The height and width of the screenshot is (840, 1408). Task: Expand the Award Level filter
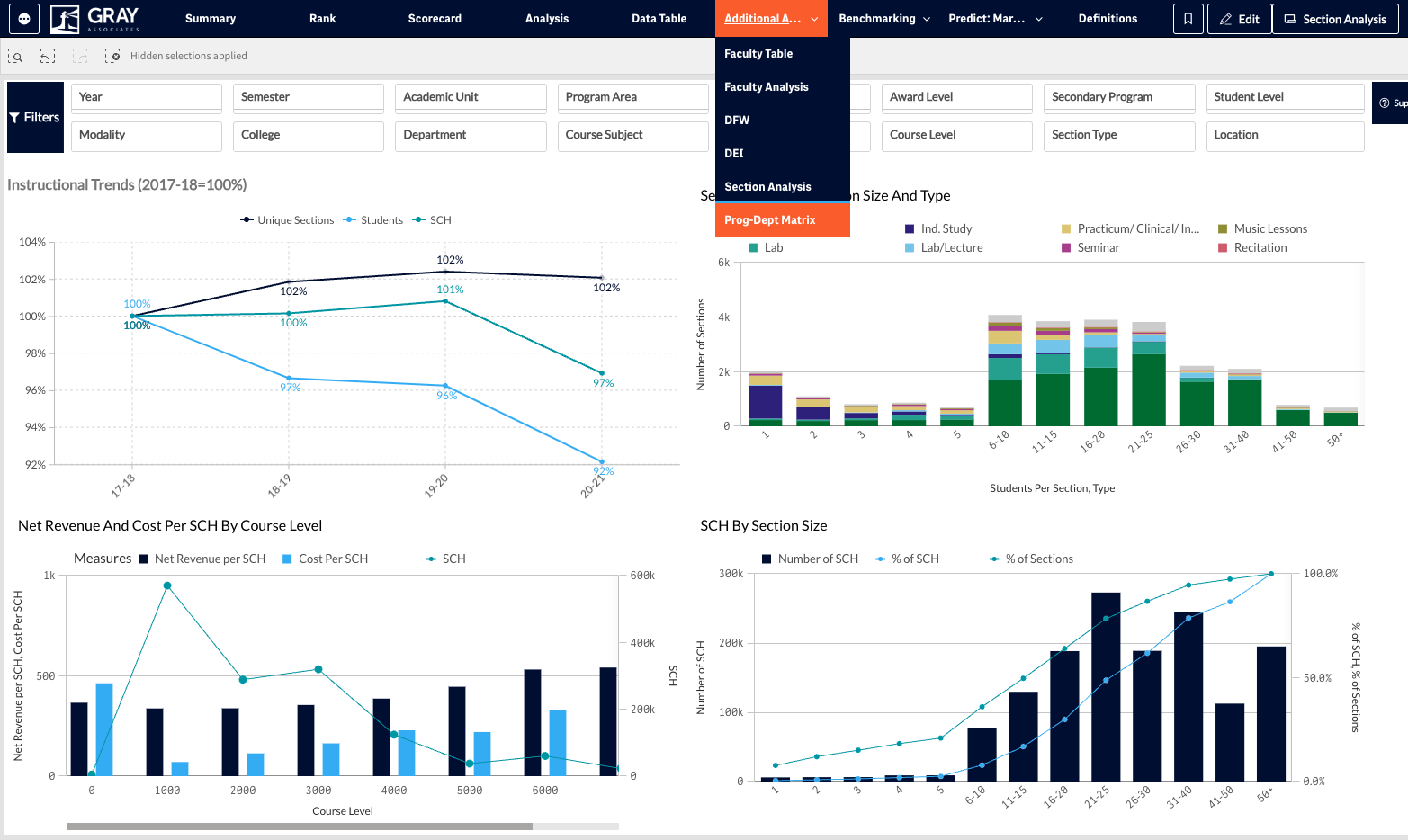(x=957, y=97)
